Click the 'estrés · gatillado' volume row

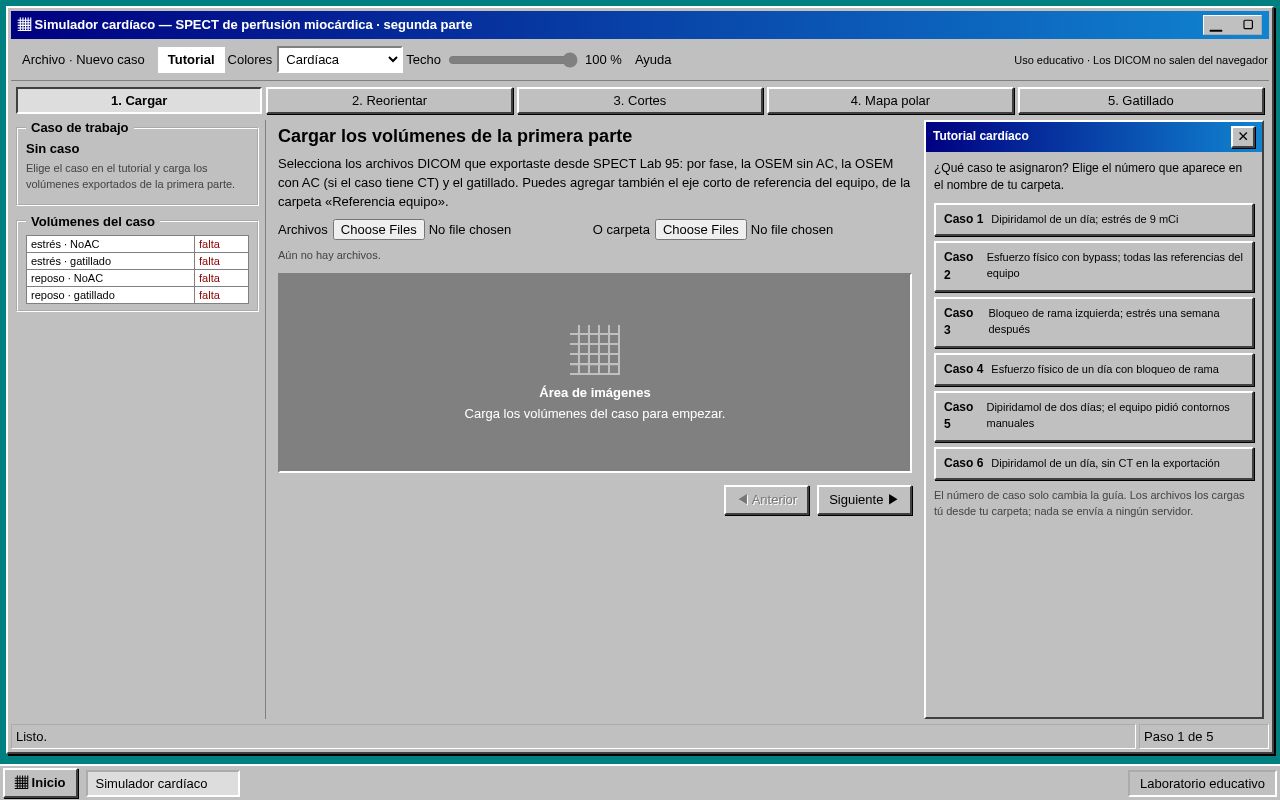[137, 261]
